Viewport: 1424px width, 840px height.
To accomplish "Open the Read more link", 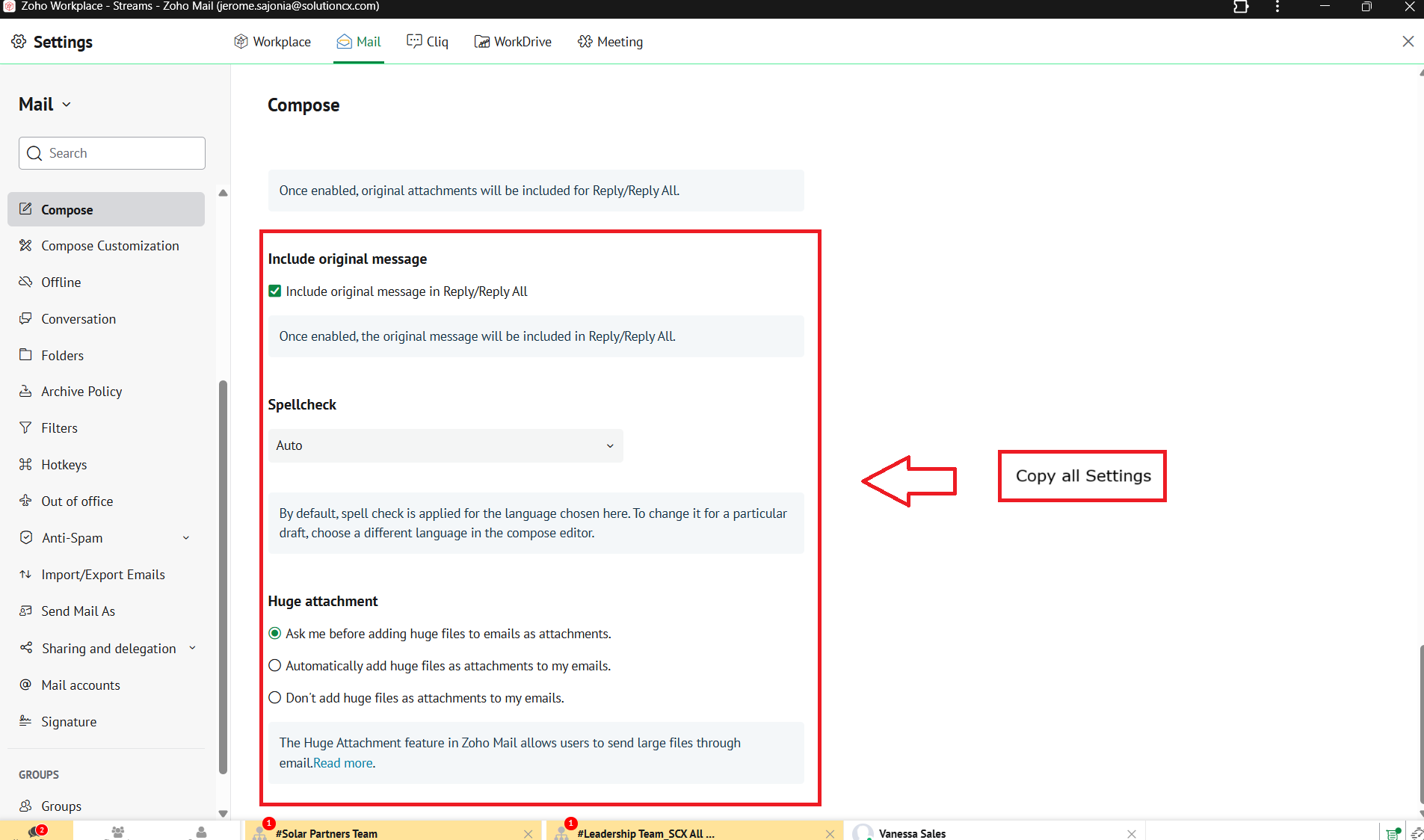I will 343,763.
